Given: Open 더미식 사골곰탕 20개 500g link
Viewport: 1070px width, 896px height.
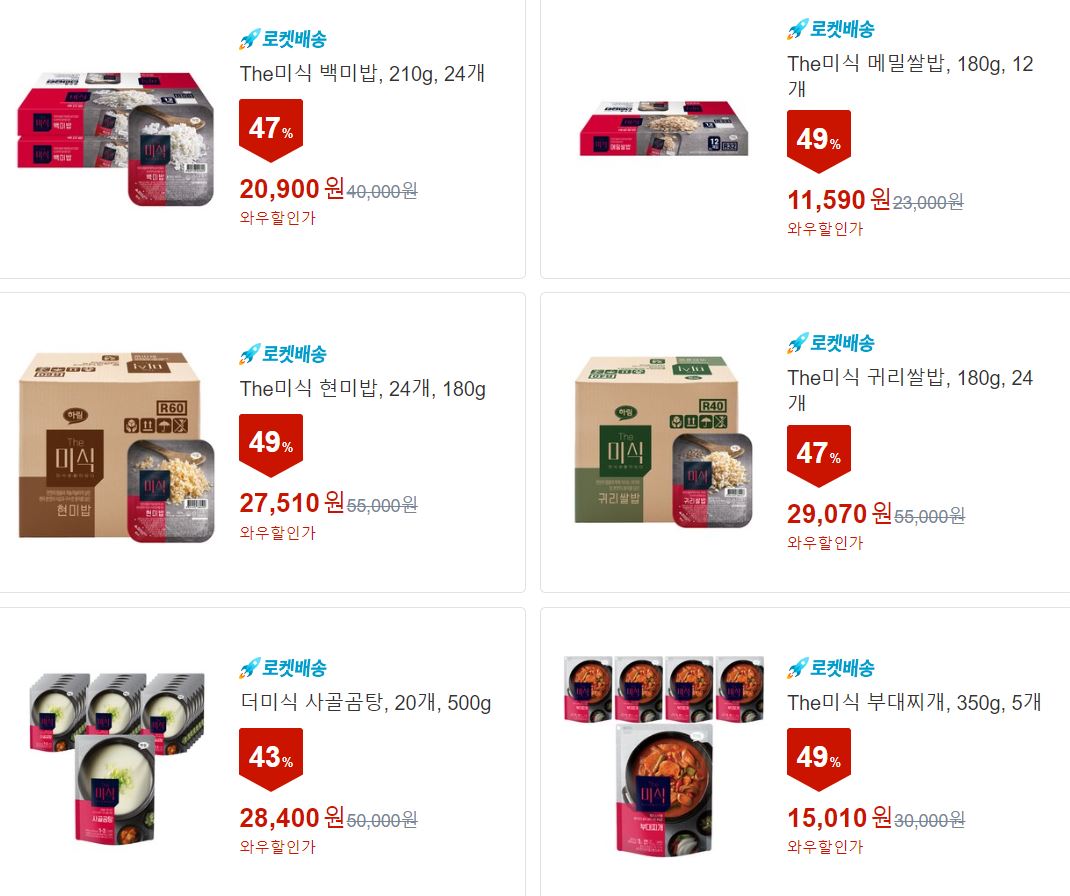Looking at the screenshot, I should 366,703.
